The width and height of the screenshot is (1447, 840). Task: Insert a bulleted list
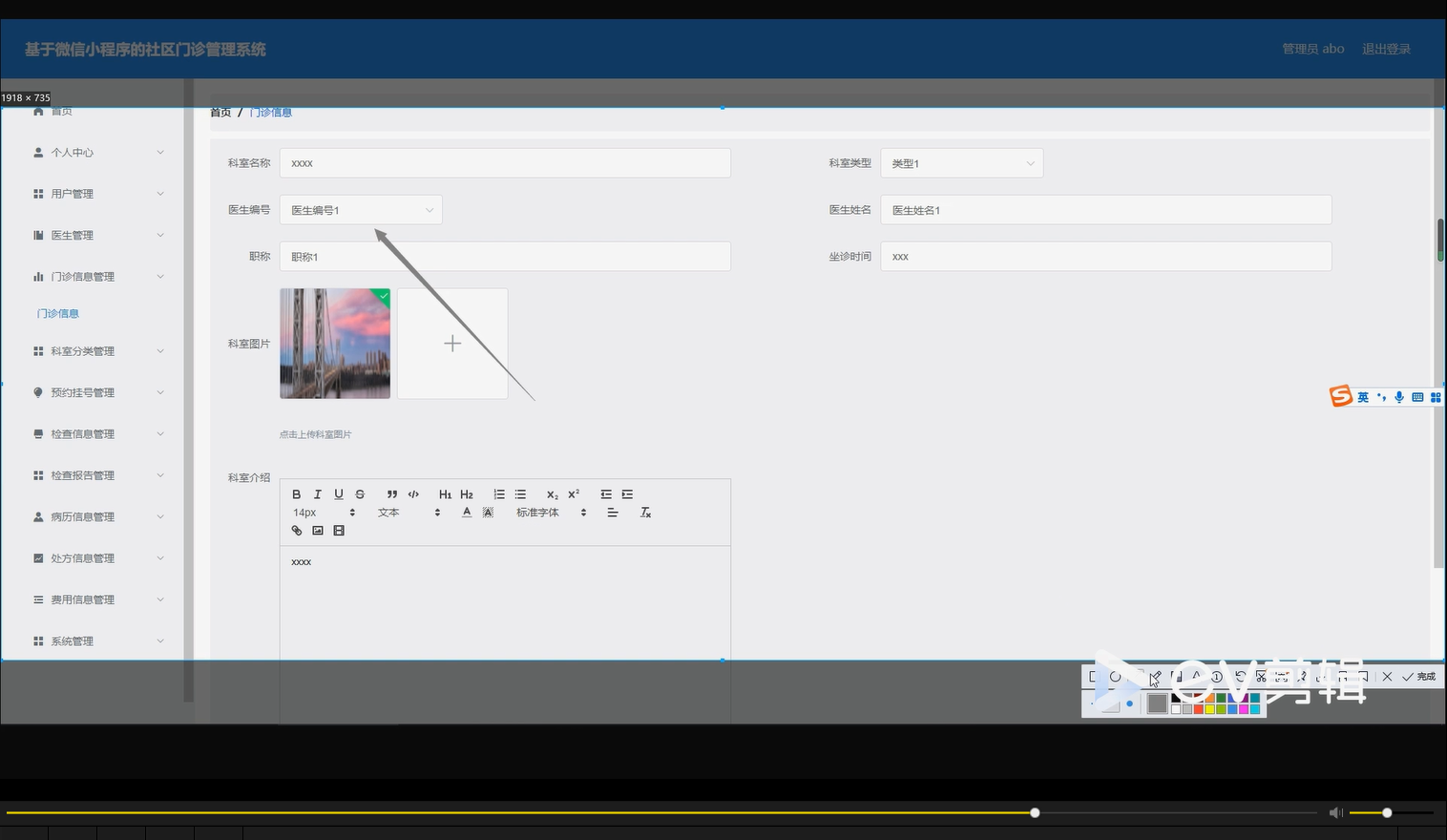(520, 494)
